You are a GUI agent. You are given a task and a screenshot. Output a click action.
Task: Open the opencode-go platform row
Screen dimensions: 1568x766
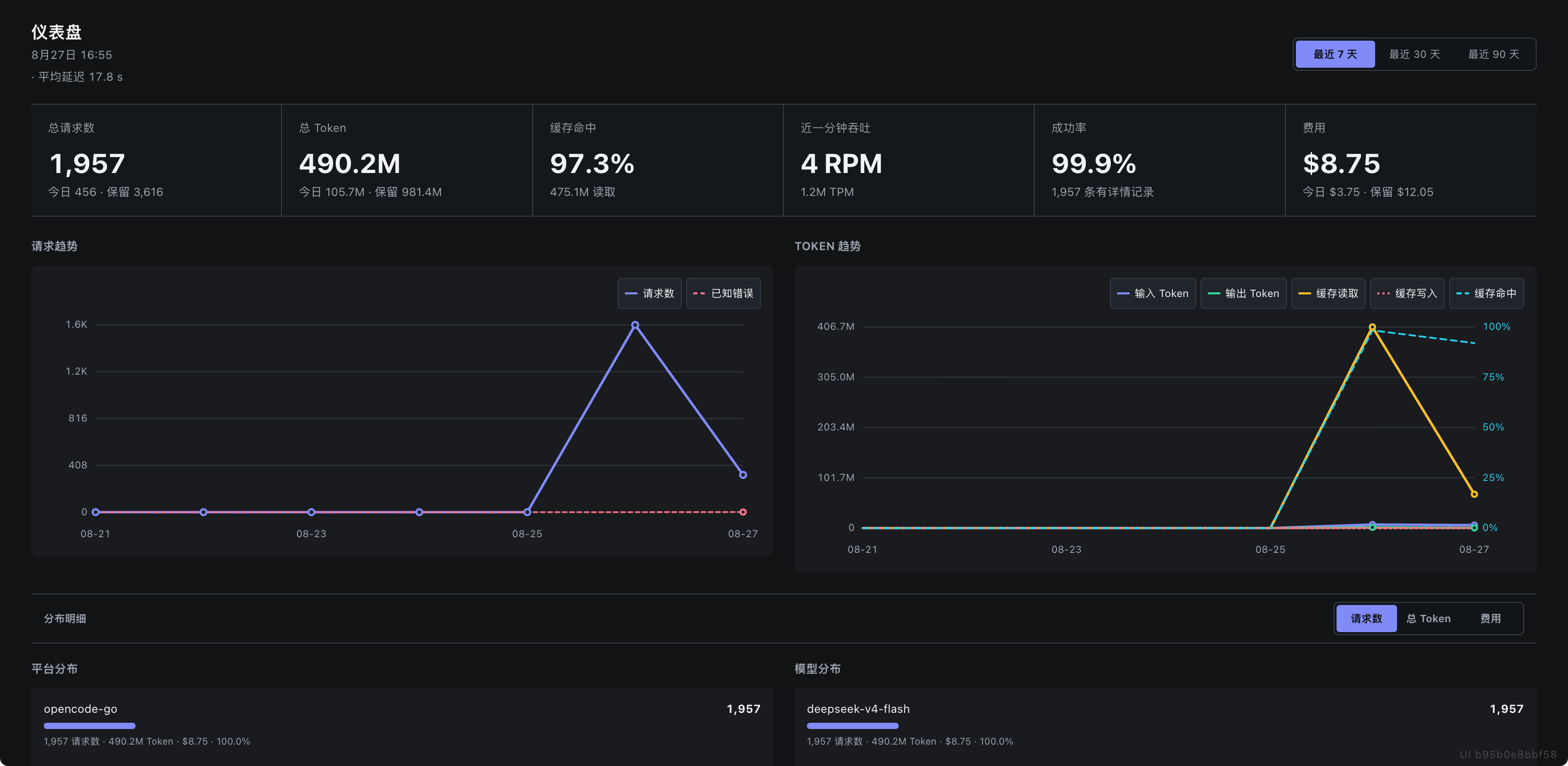(402, 724)
